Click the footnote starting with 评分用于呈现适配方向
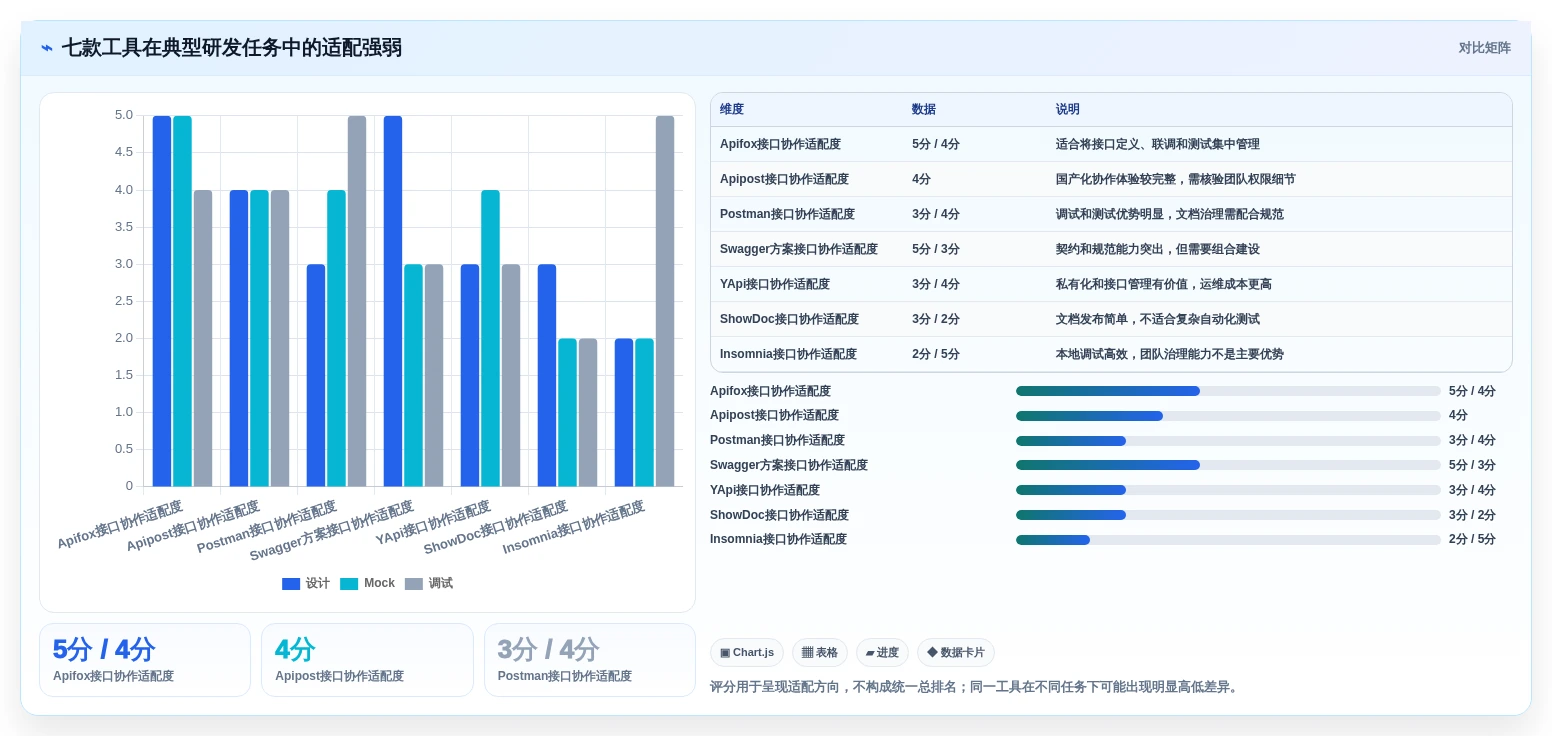 (976, 687)
